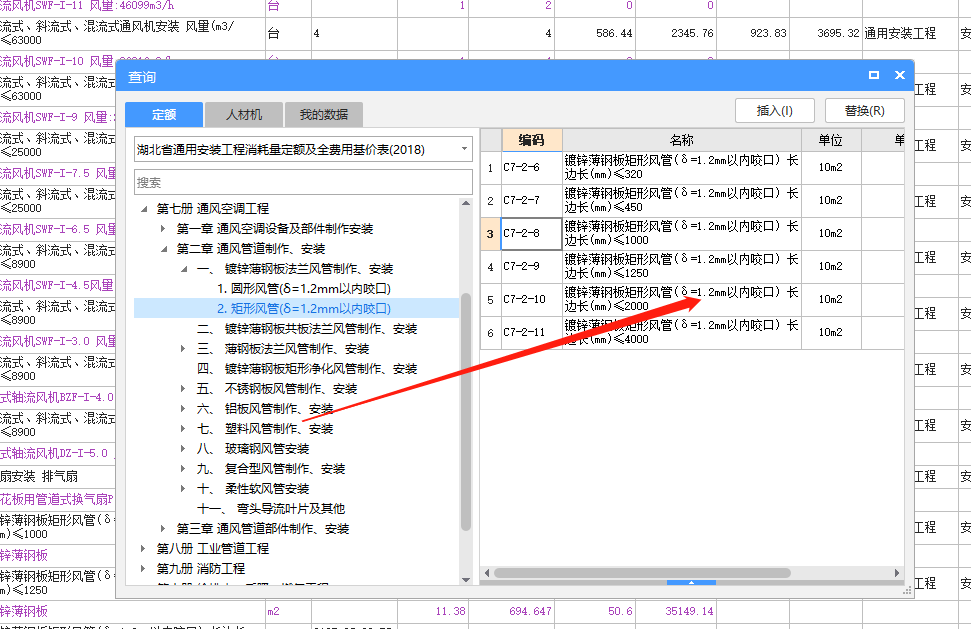Collapse 第二章 通风管道制作、安装
Image resolution: width=971 pixels, height=629 pixels.
click(163, 249)
